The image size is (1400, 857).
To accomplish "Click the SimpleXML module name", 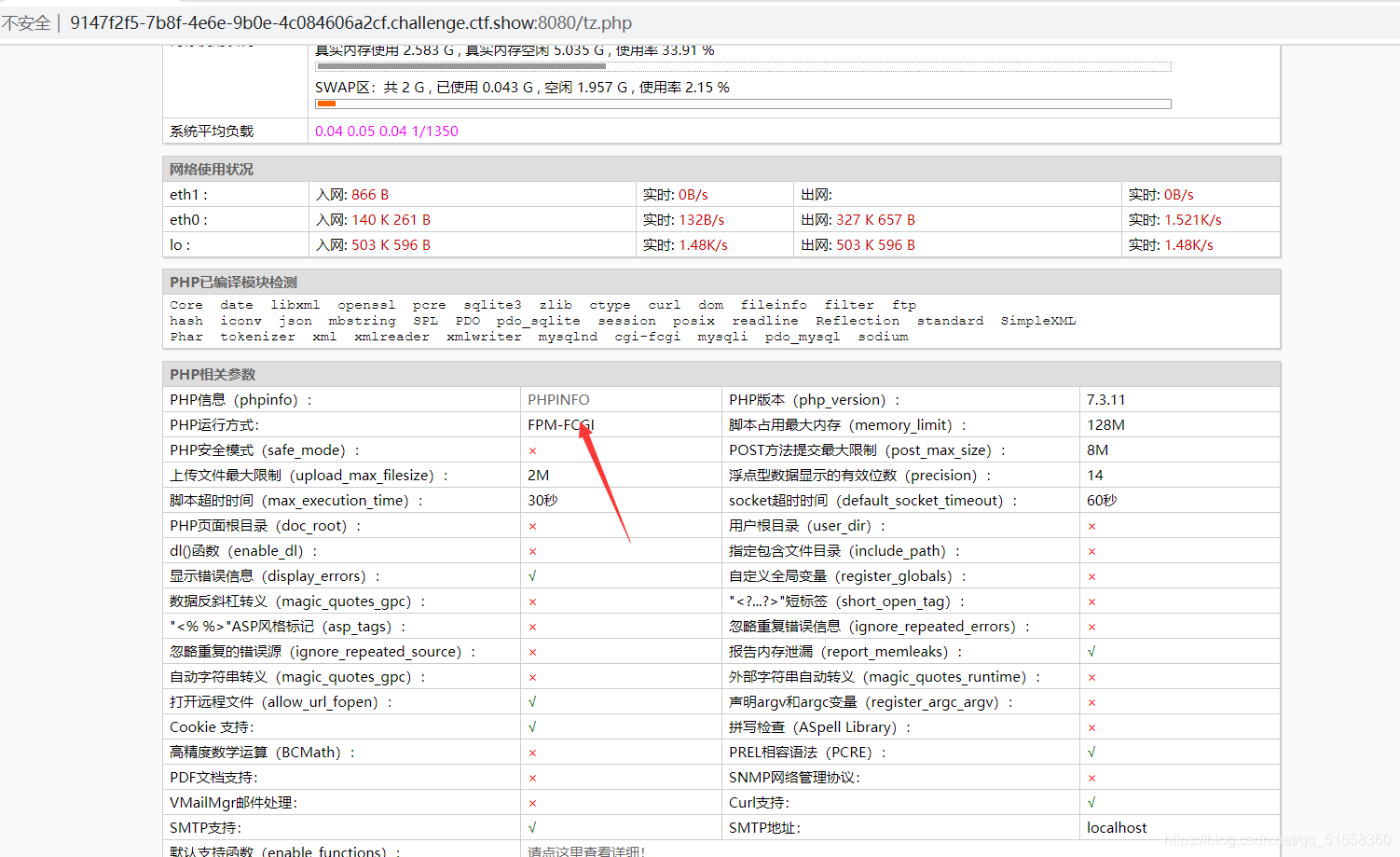I will [x=1038, y=321].
